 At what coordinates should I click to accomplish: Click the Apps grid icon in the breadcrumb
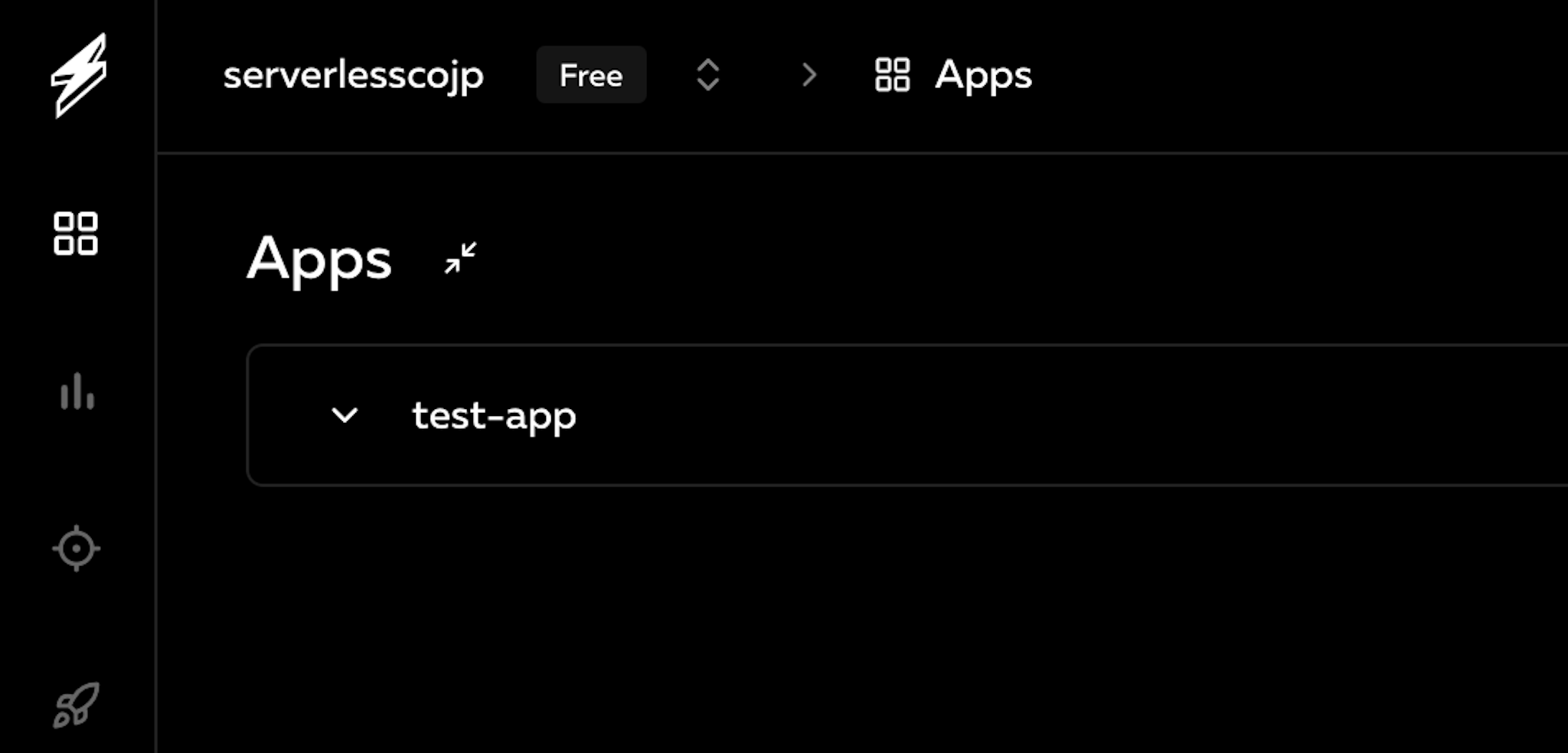pos(892,75)
